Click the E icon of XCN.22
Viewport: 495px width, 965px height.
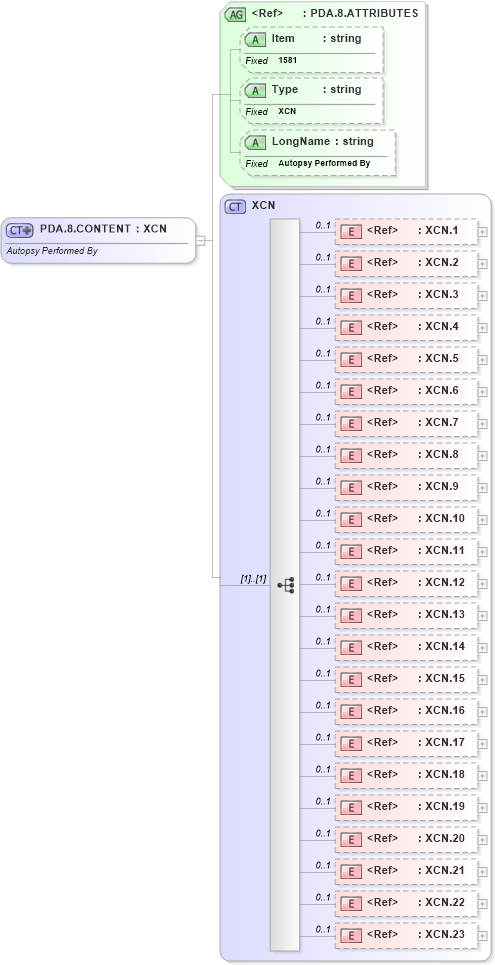351,904
